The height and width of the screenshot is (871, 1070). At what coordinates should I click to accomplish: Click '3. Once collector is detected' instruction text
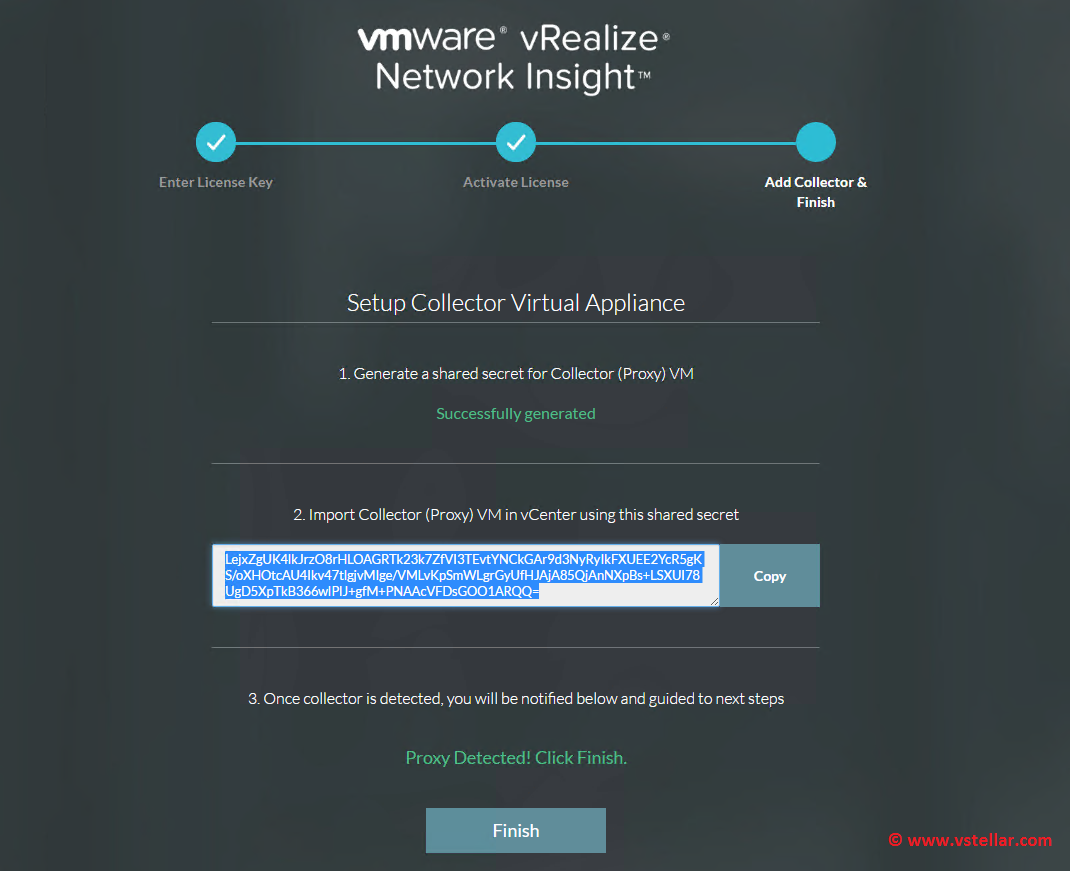[516, 698]
